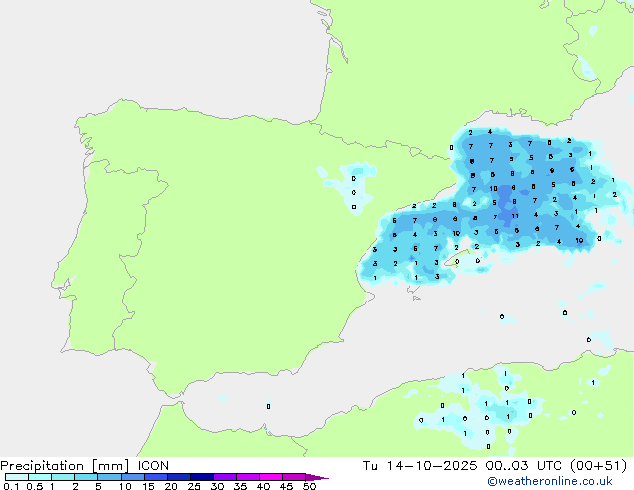
Task: Select the 20 to 25 mm legend swatch
Action: coord(178,477)
